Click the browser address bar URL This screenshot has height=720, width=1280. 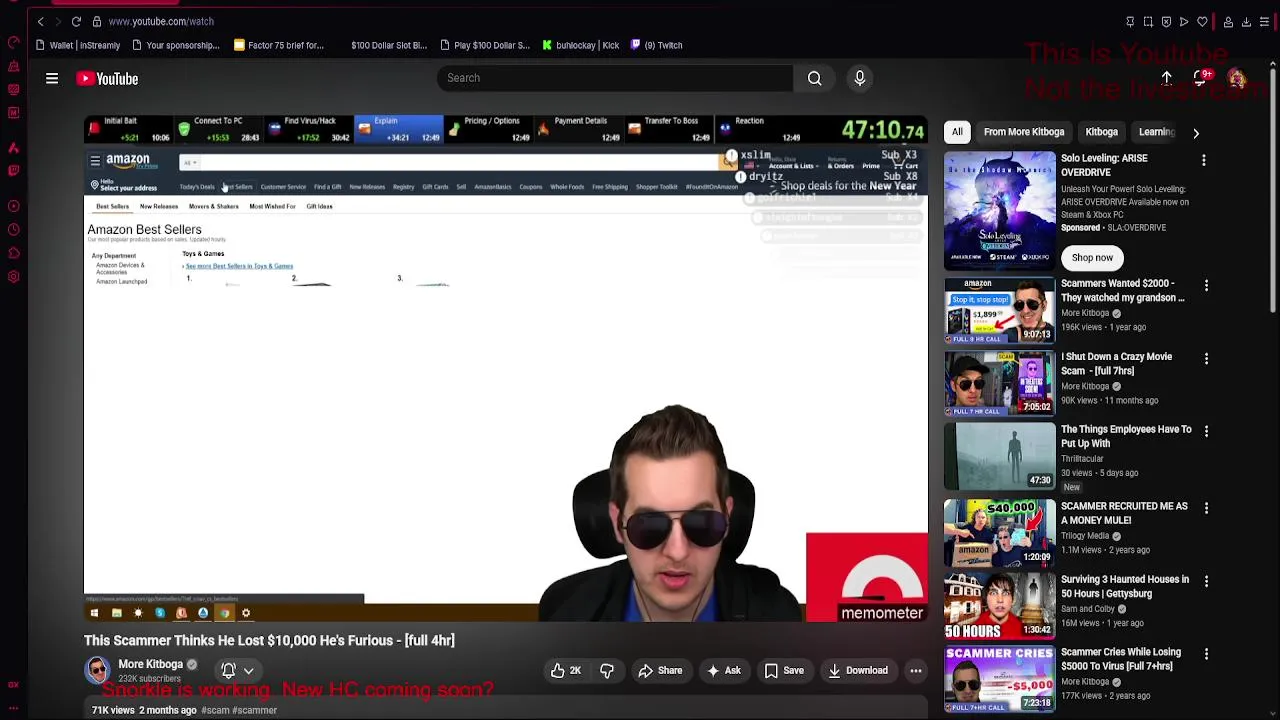click(x=161, y=21)
